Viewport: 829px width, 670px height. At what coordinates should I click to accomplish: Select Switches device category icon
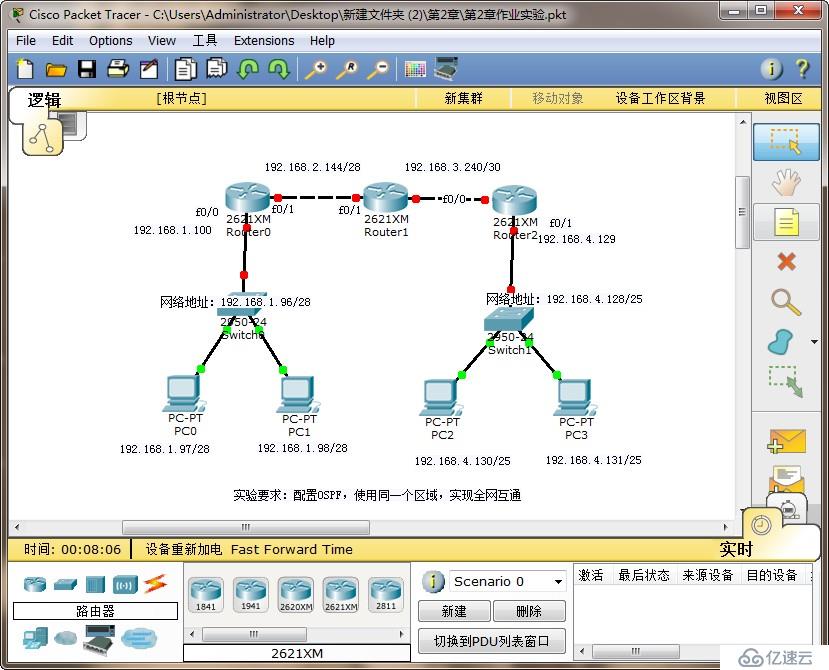pos(66,584)
